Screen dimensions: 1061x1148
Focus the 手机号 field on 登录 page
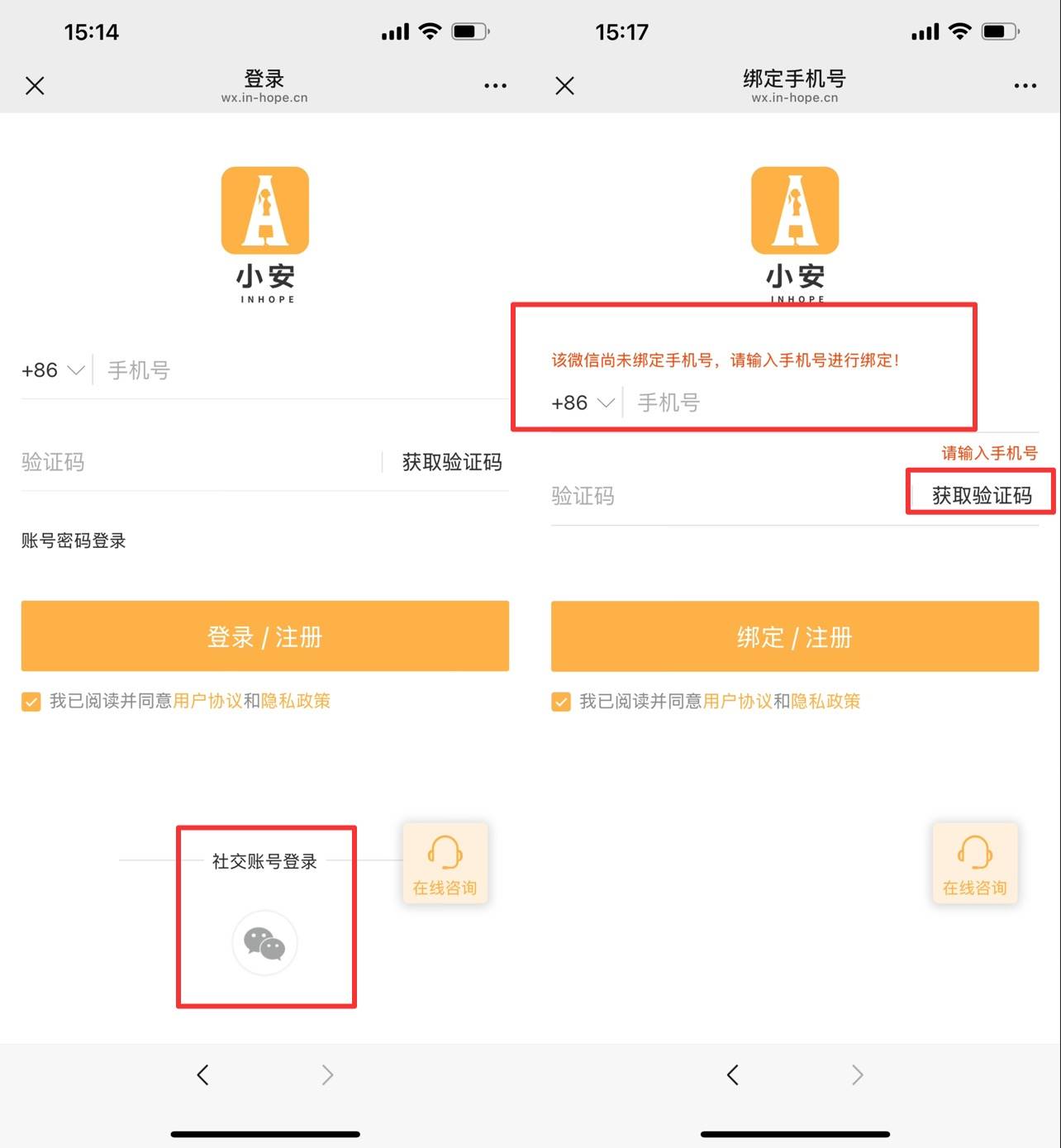pyautogui.click(x=306, y=370)
